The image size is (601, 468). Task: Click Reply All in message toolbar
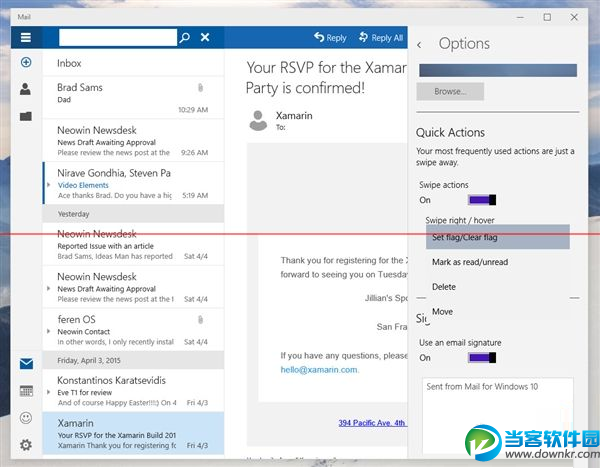pos(381,38)
